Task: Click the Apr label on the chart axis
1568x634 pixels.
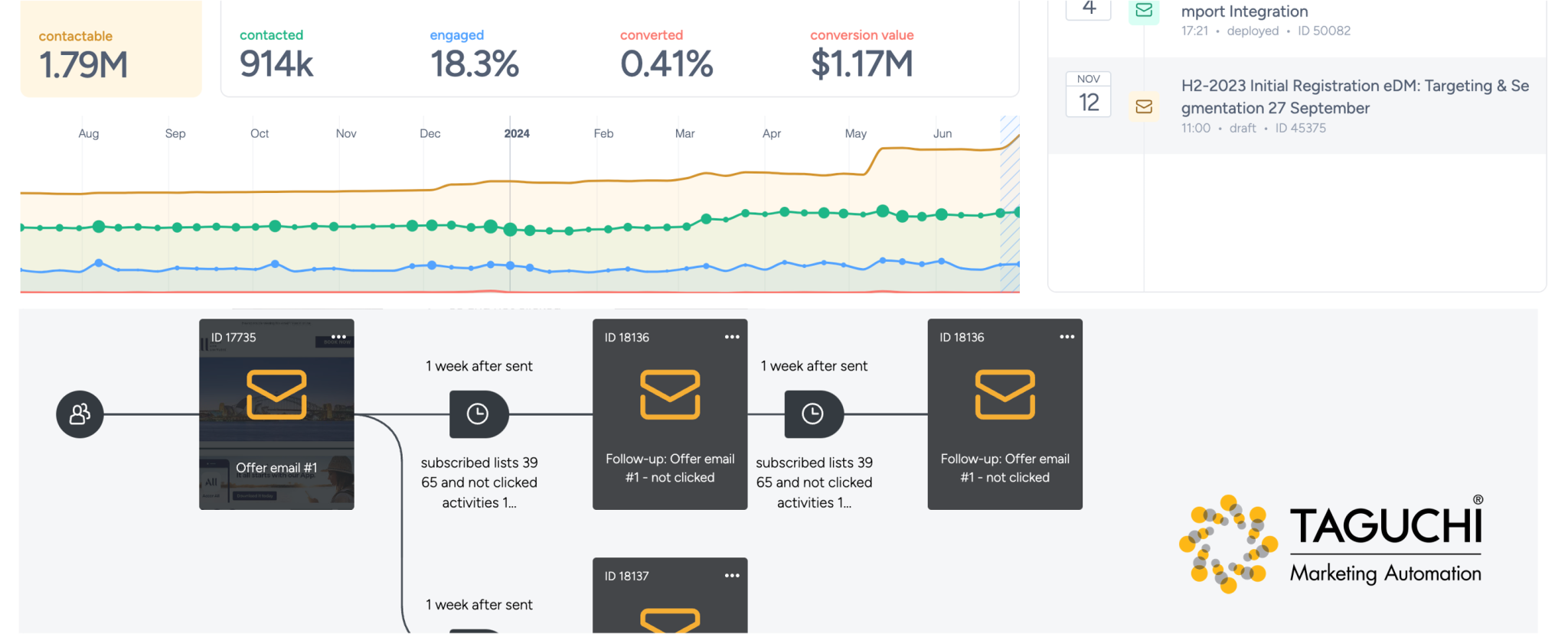Action: coord(772,133)
